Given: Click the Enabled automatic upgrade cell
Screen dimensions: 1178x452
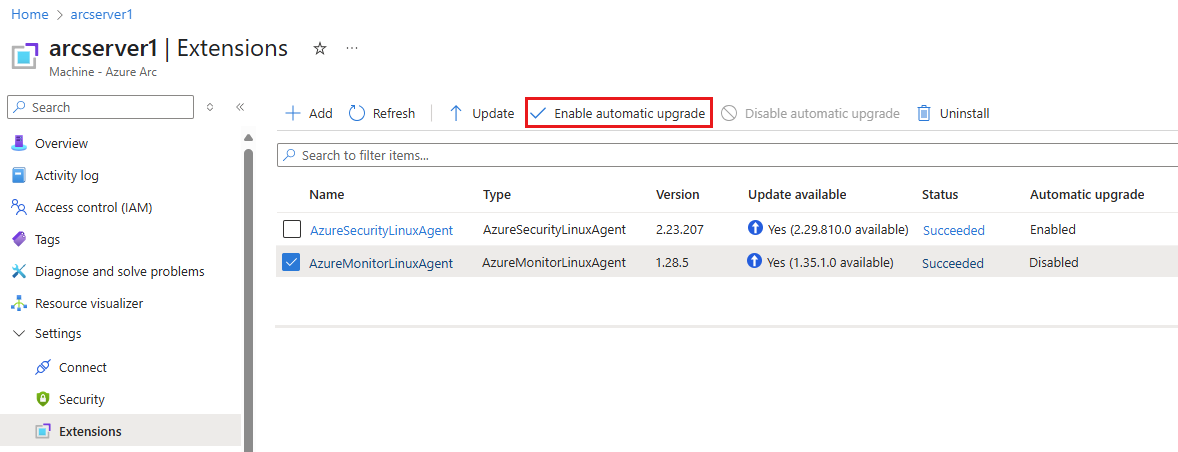Looking at the screenshot, I should [x=1053, y=229].
